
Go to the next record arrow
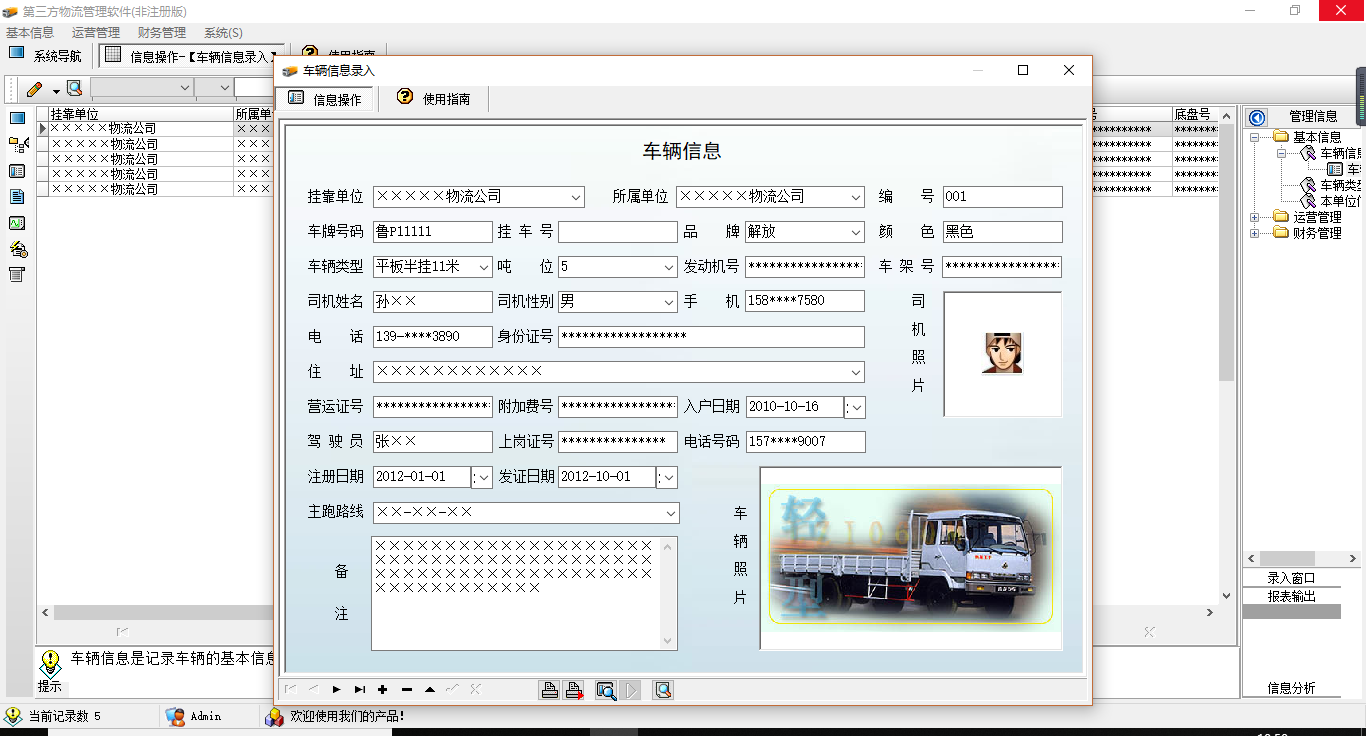pos(336,690)
